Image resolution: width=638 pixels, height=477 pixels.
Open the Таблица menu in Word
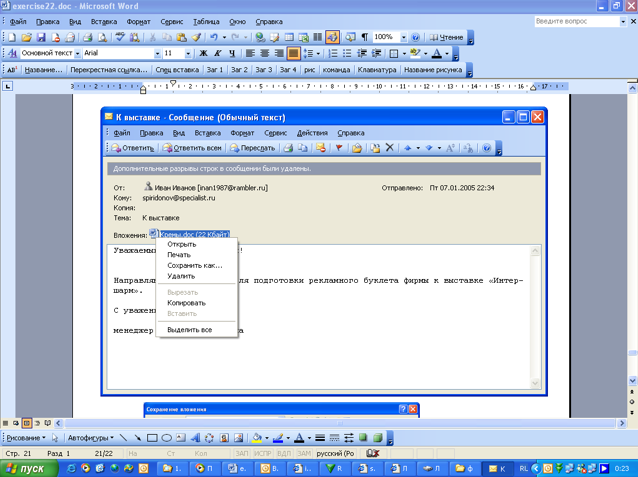click(206, 22)
